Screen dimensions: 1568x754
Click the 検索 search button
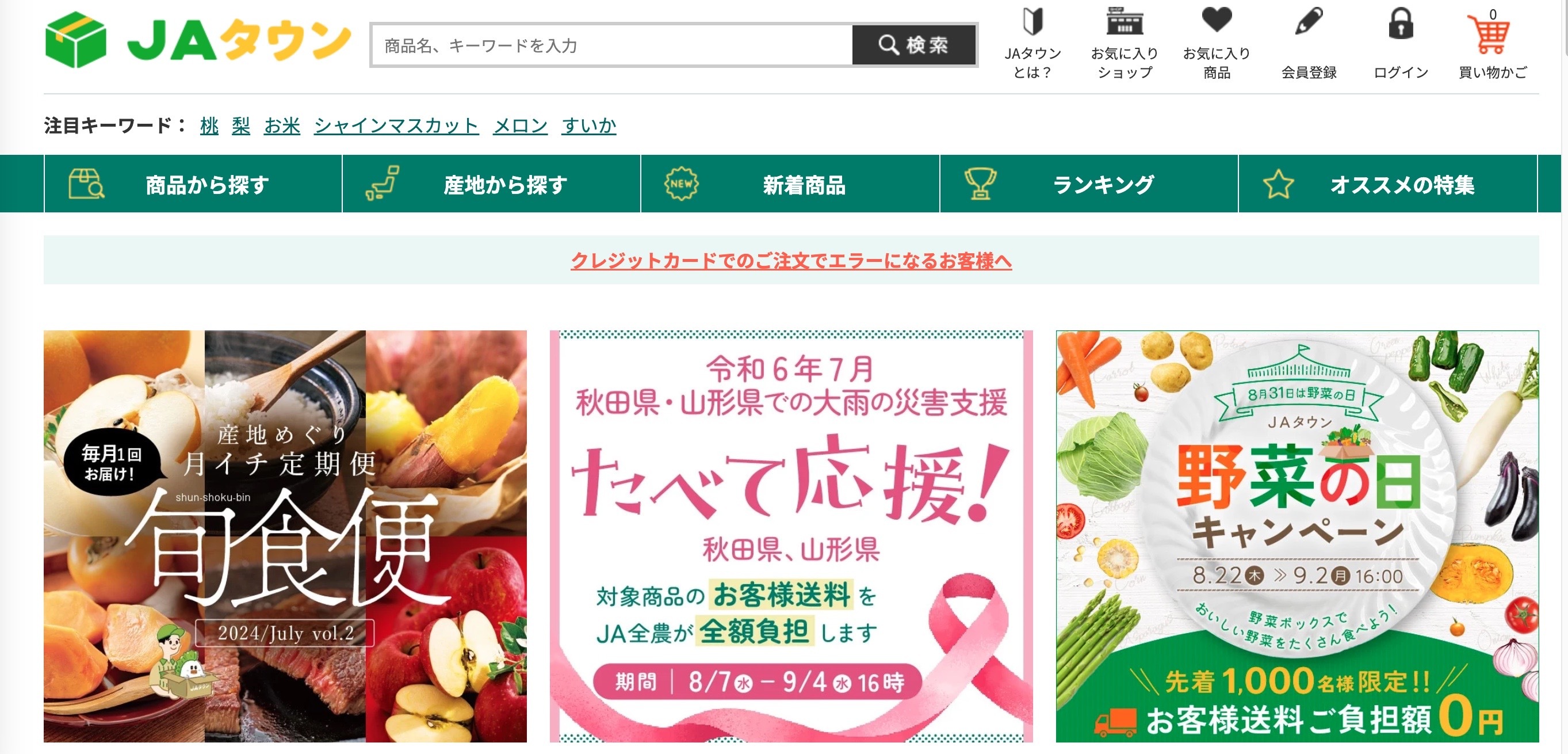913,45
